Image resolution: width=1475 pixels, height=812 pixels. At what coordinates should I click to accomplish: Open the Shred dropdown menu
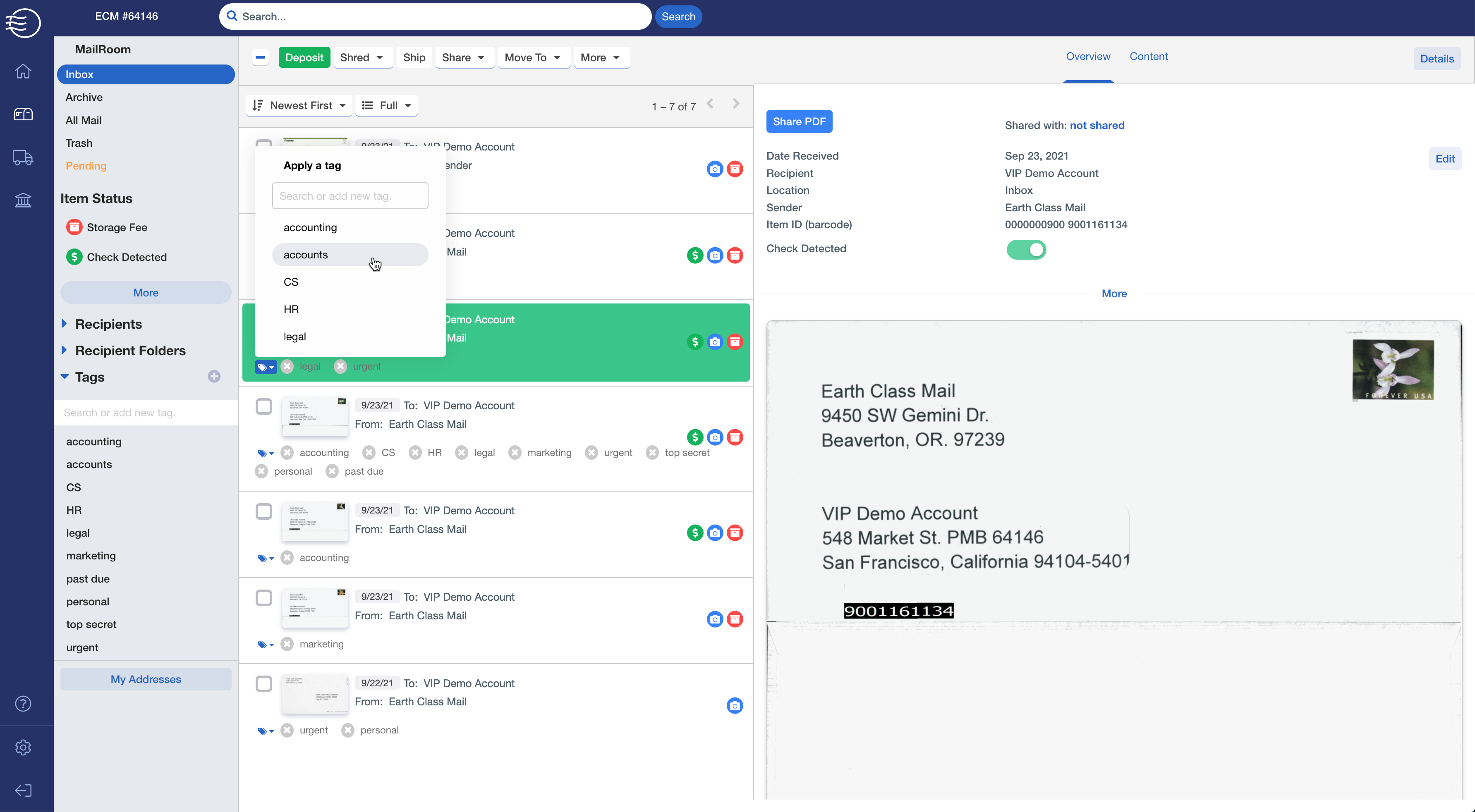[362, 57]
